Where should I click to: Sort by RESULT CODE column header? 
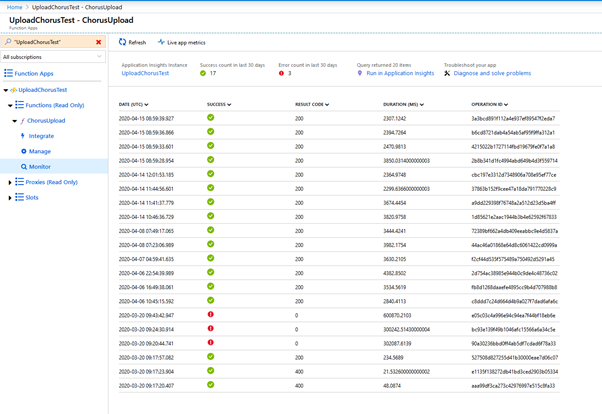click(312, 104)
